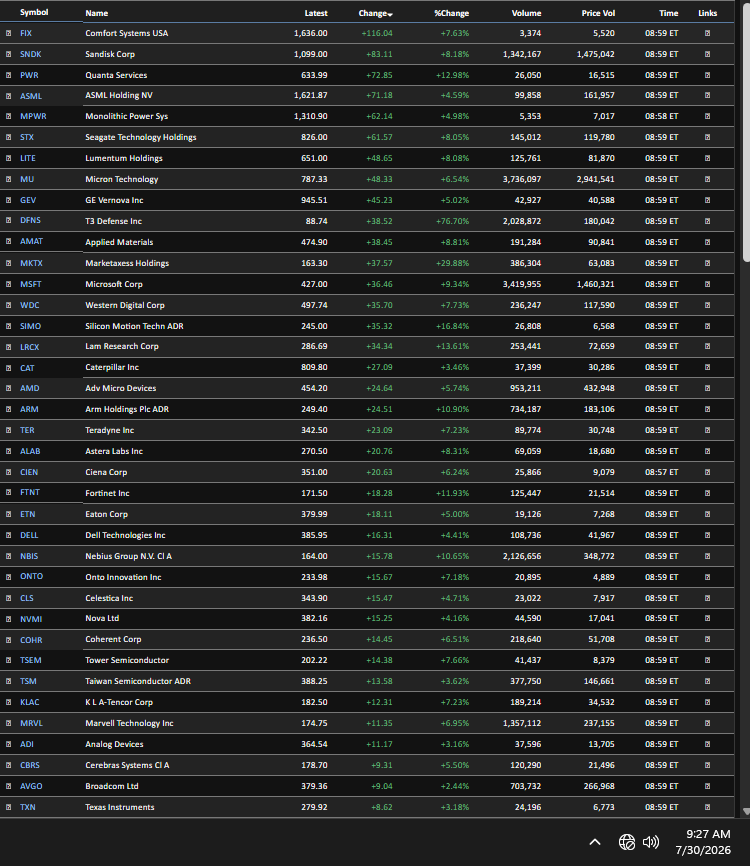The height and width of the screenshot is (866, 750).
Task: Select the name Celestica Inc
Action: [109, 598]
